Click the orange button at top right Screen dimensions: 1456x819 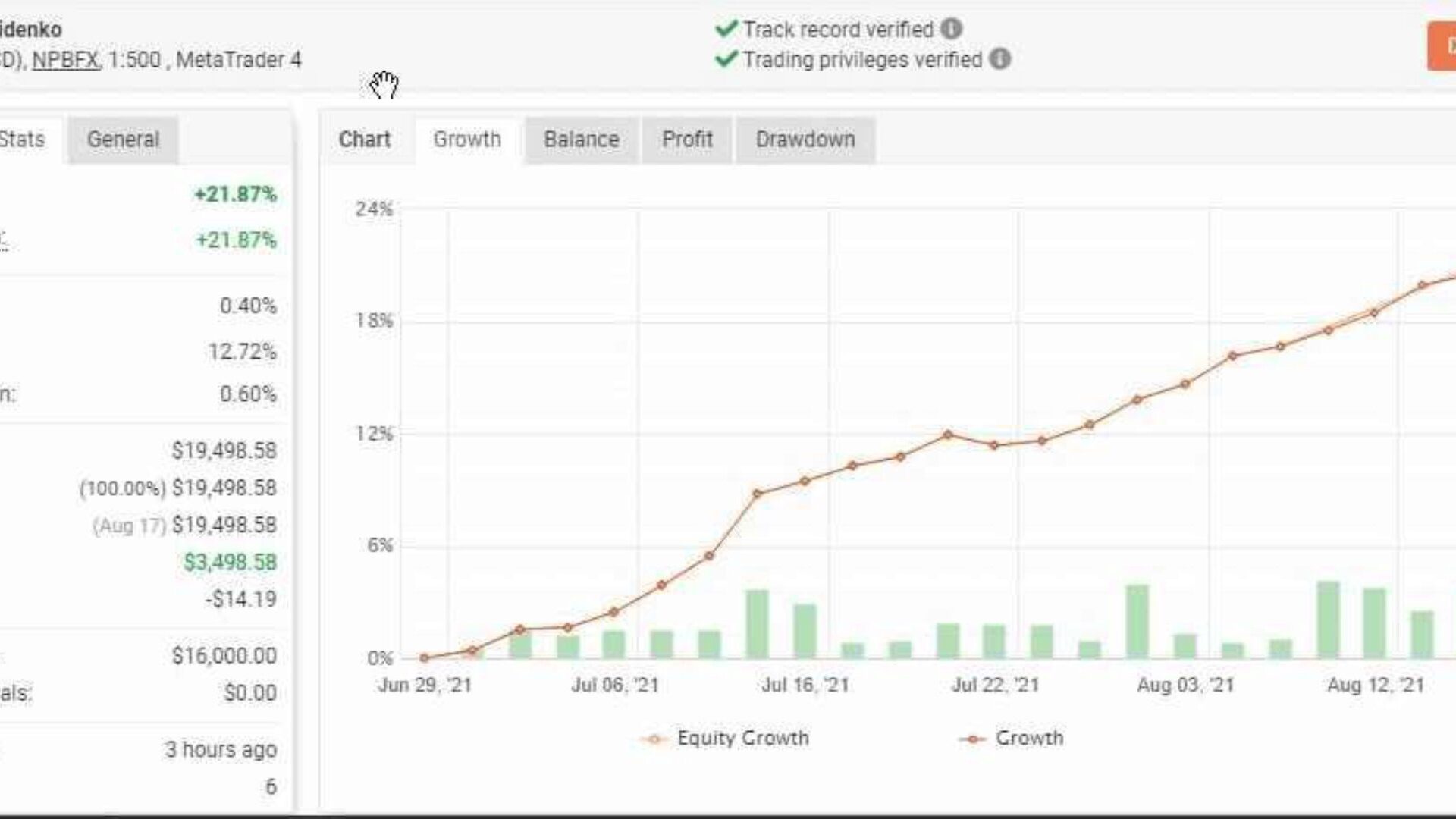pos(1442,45)
